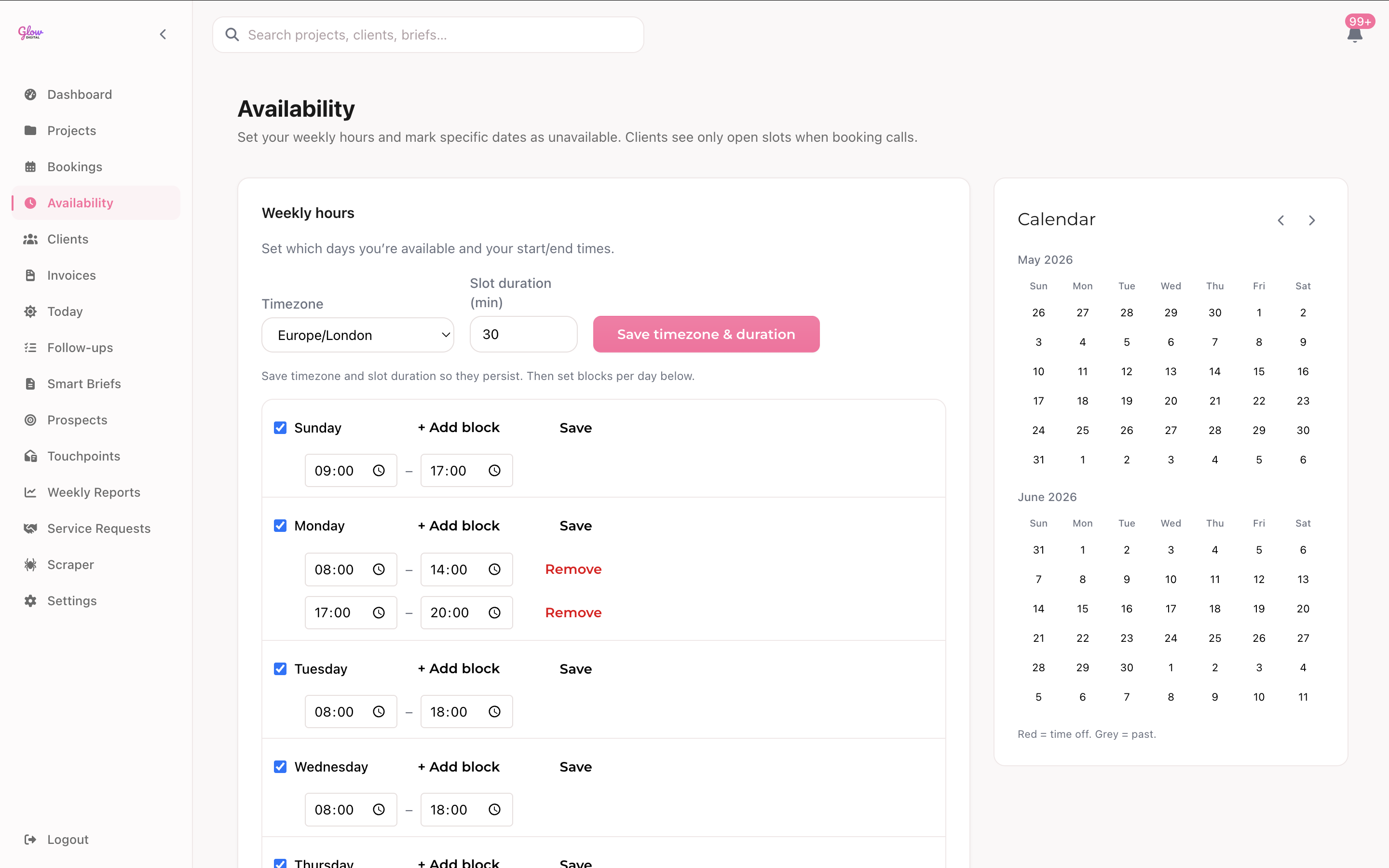The height and width of the screenshot is (868, 1389).
Task: Click Monday's 17:00 start time field
Action: click(351, 612)
